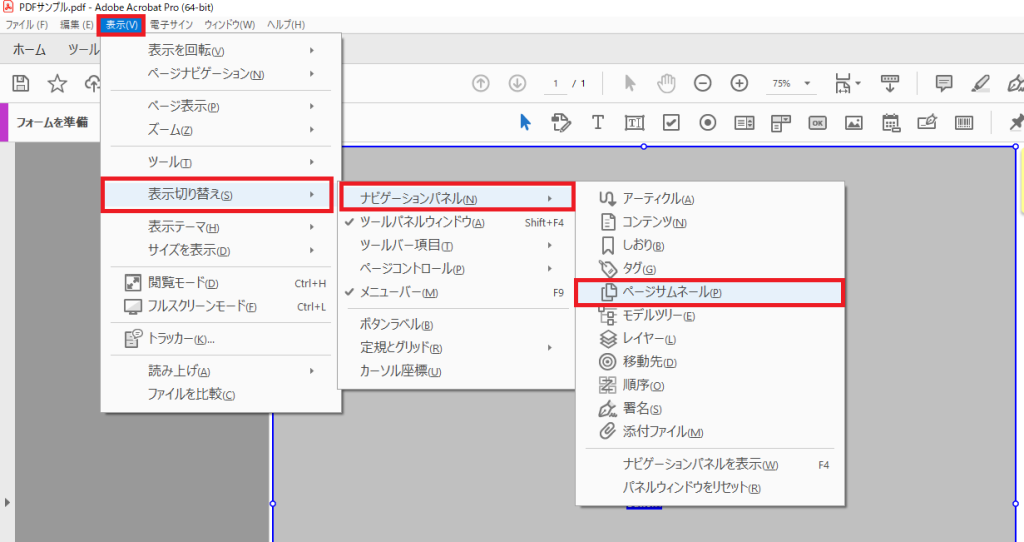Switch to the ホーム tab
1024x542 pixels.
(29, 50)
